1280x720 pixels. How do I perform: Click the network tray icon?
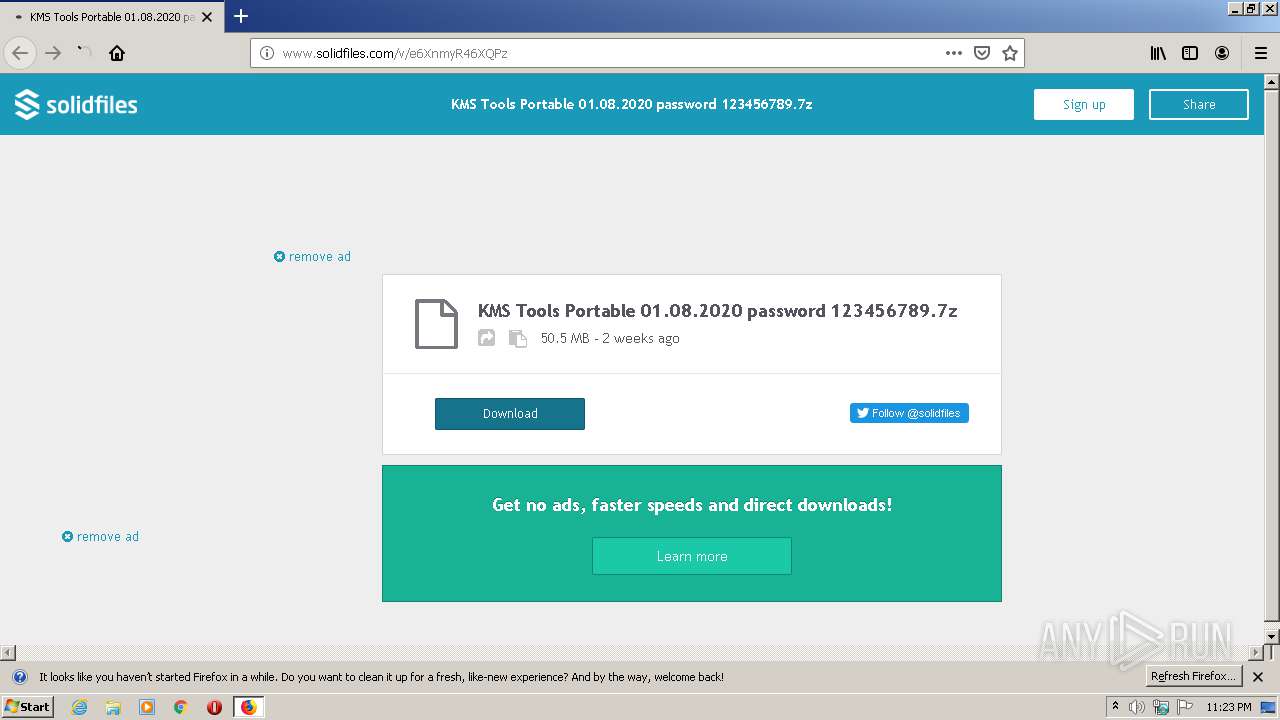point(1161,707)
